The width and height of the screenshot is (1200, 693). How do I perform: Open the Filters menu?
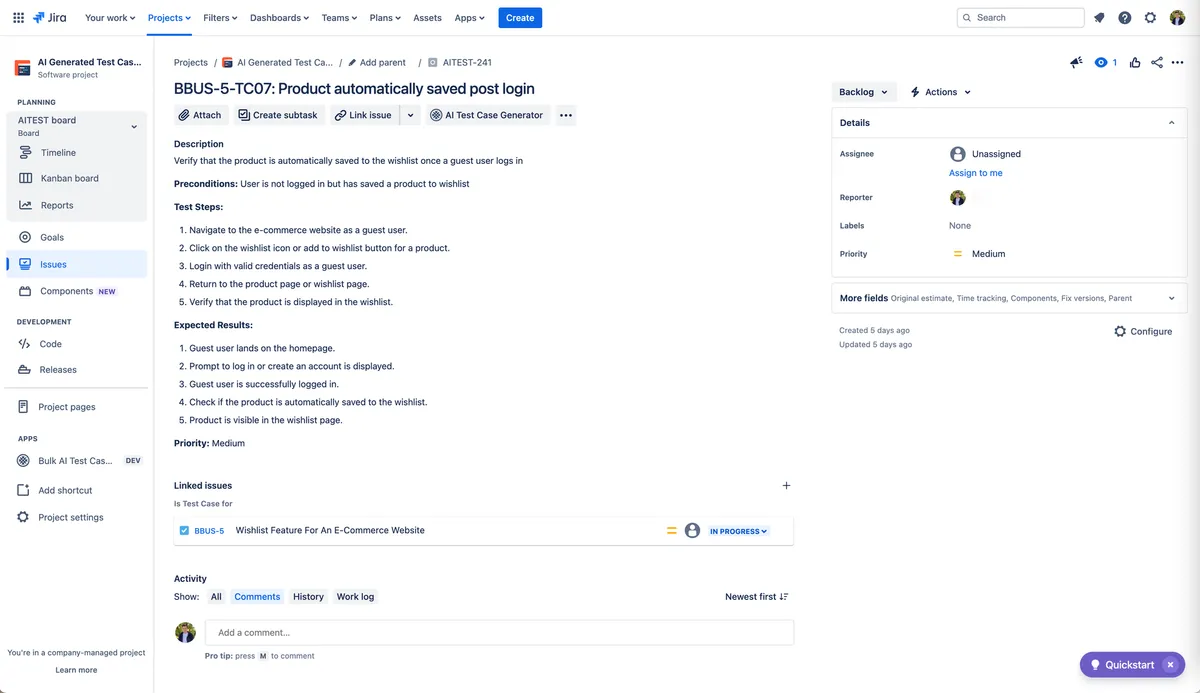(220, 18)
